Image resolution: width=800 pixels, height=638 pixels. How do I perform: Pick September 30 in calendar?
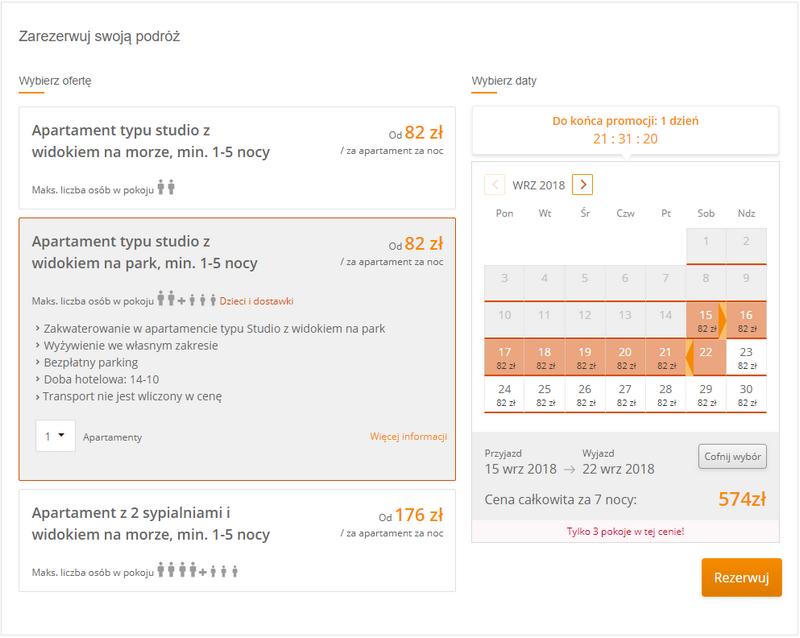(x=746, y=395)
